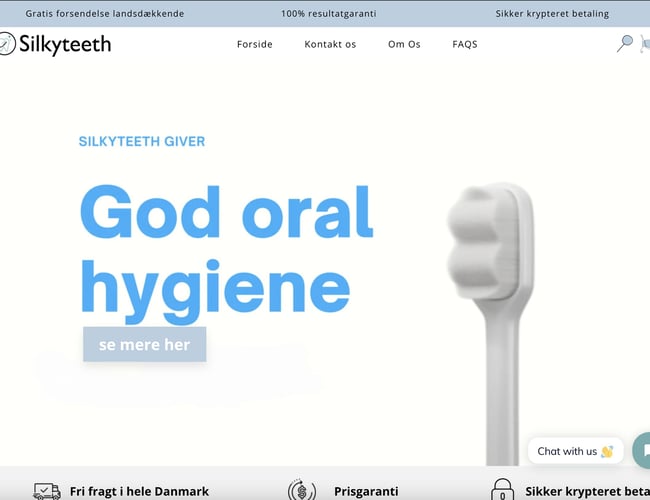Click the 'SILKYTEETH GIVER' subheading
650x500 pixels.
coord(142,141)
